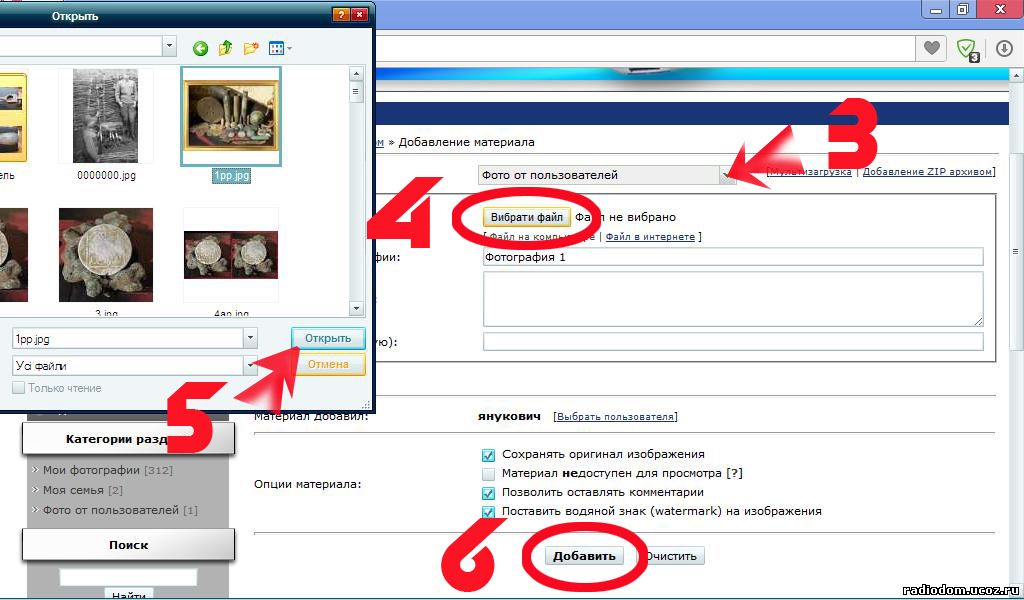Expand the Усі файли file type dropdown
Image resolution: width=1024 pixels, height=600 pixels.
coord(250,366)
